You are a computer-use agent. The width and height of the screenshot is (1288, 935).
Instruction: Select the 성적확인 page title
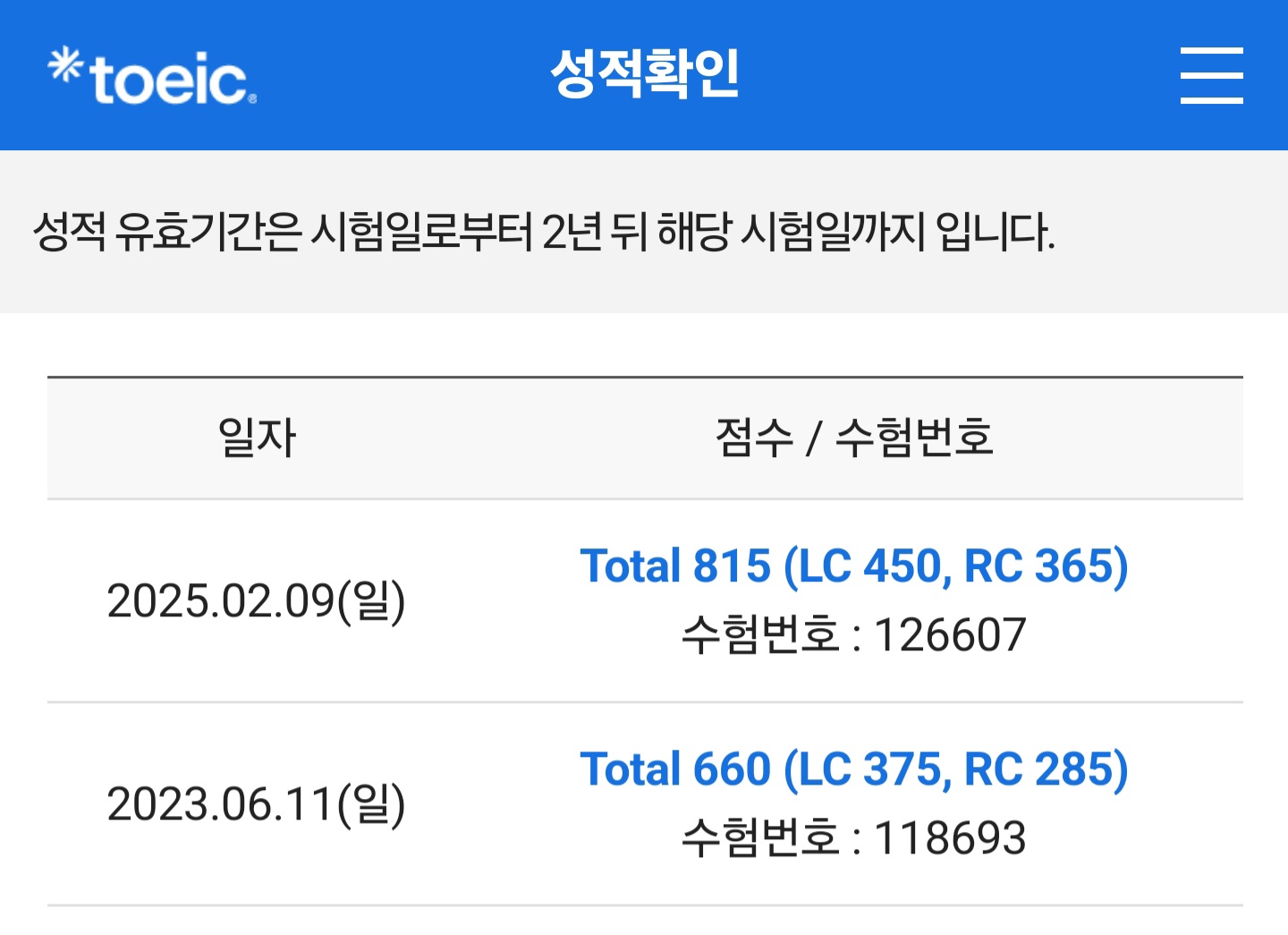[645, 72]
